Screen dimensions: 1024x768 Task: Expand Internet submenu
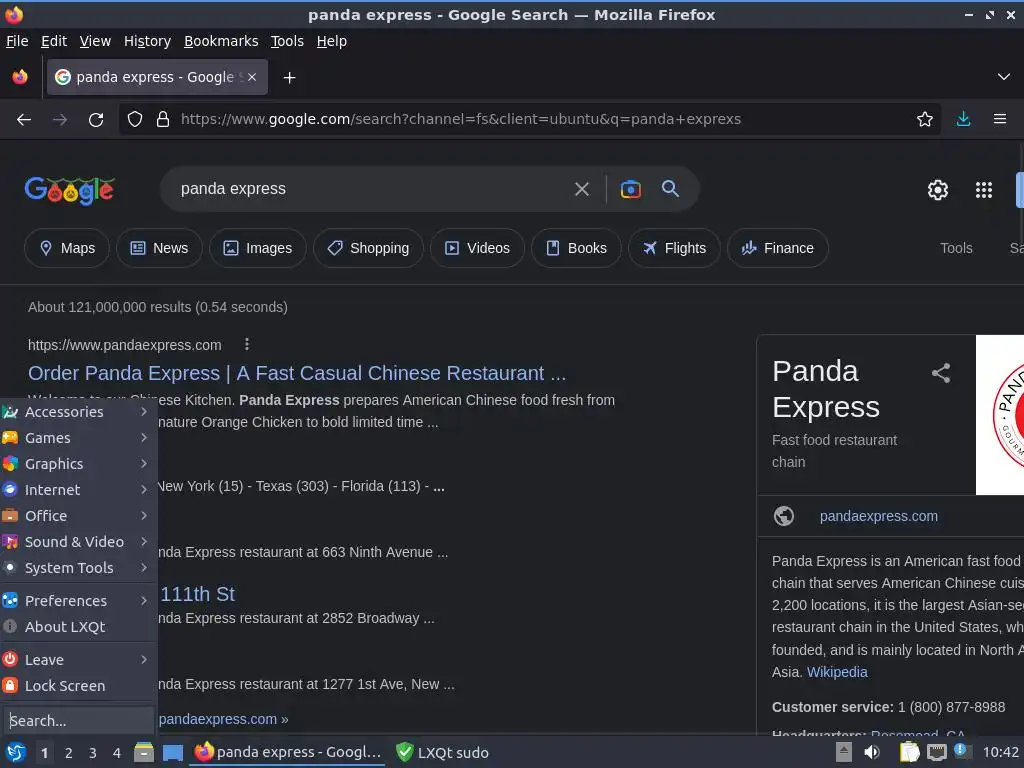78,490
